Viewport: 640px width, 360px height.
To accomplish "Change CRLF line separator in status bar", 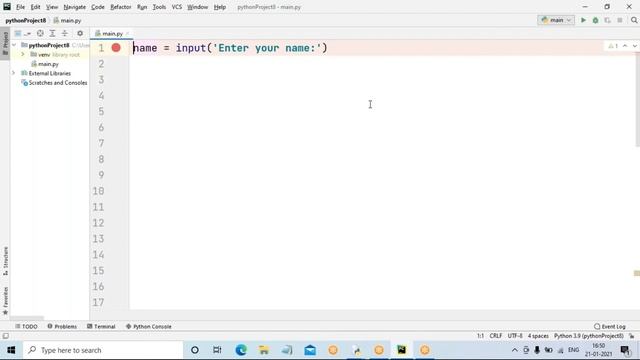I will [x=496, y=336].
